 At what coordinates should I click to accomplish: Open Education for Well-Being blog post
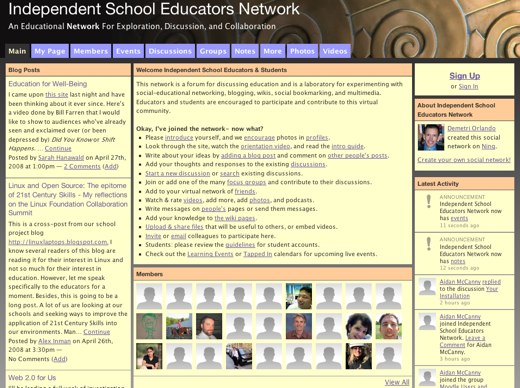(x=48, y=84)
